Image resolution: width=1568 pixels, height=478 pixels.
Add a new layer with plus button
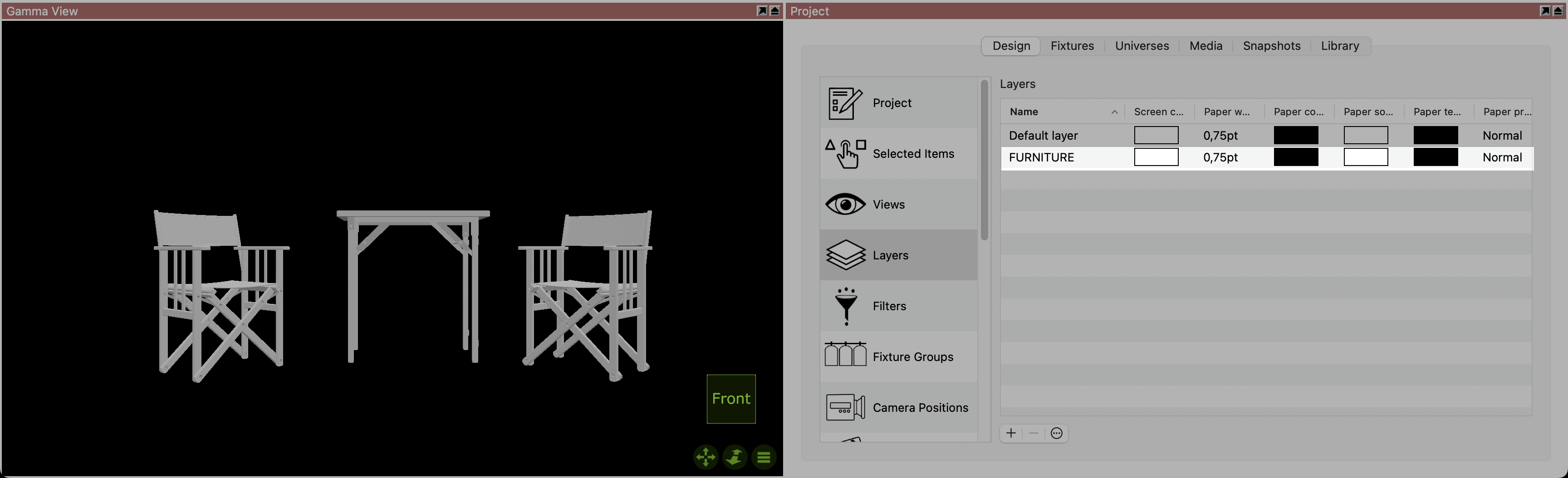(x=1011, y=433)
